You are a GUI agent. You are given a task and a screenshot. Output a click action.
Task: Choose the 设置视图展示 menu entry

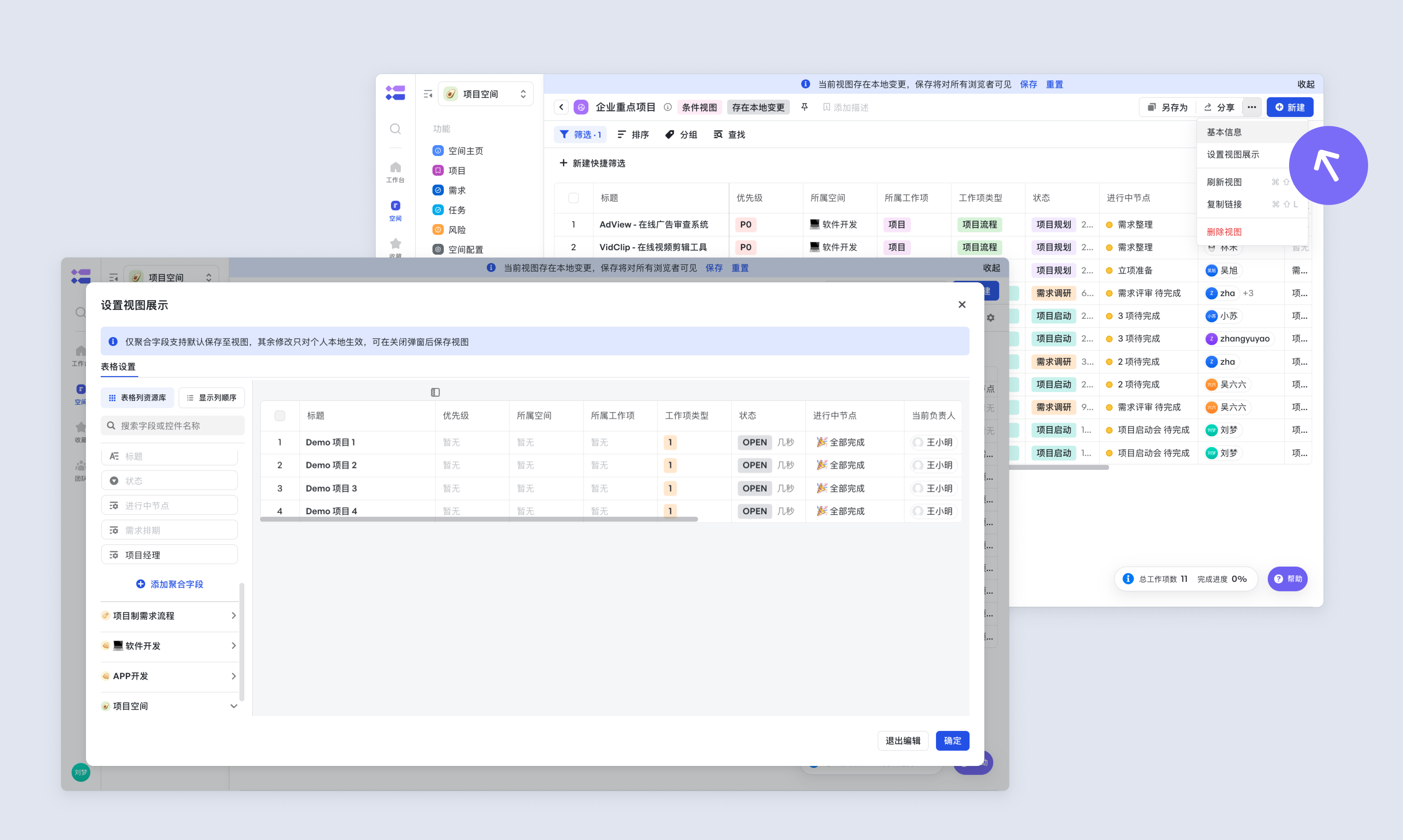coord(1252,154)
